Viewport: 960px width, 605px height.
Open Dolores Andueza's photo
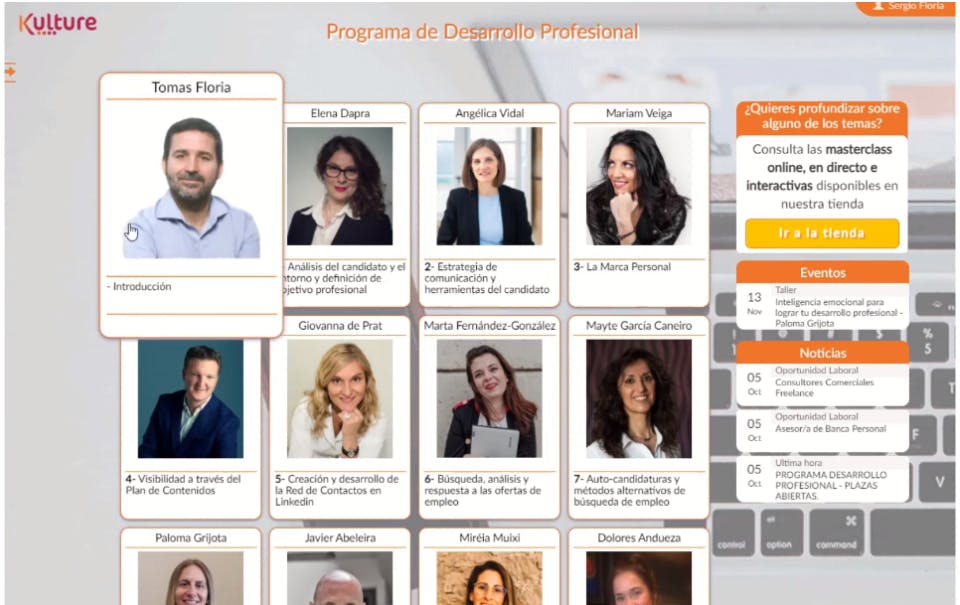pos(639,578)
